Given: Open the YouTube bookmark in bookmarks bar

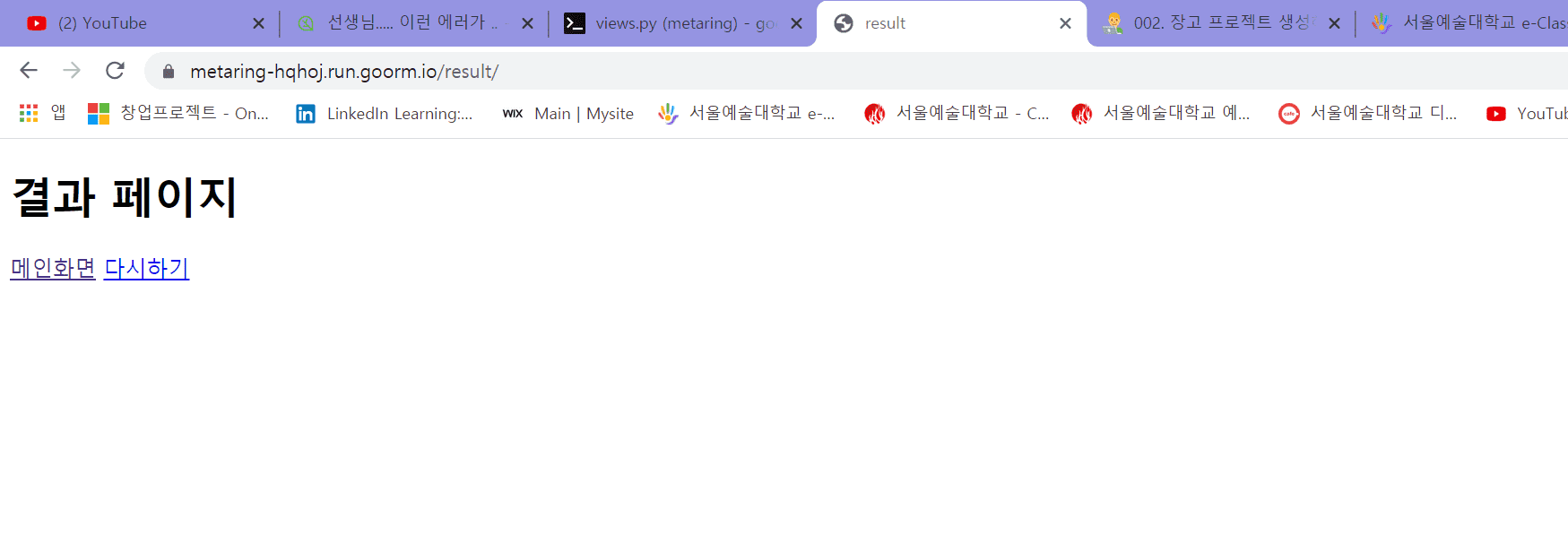Looking at the screenshot, I should (x=1526, y=113).
